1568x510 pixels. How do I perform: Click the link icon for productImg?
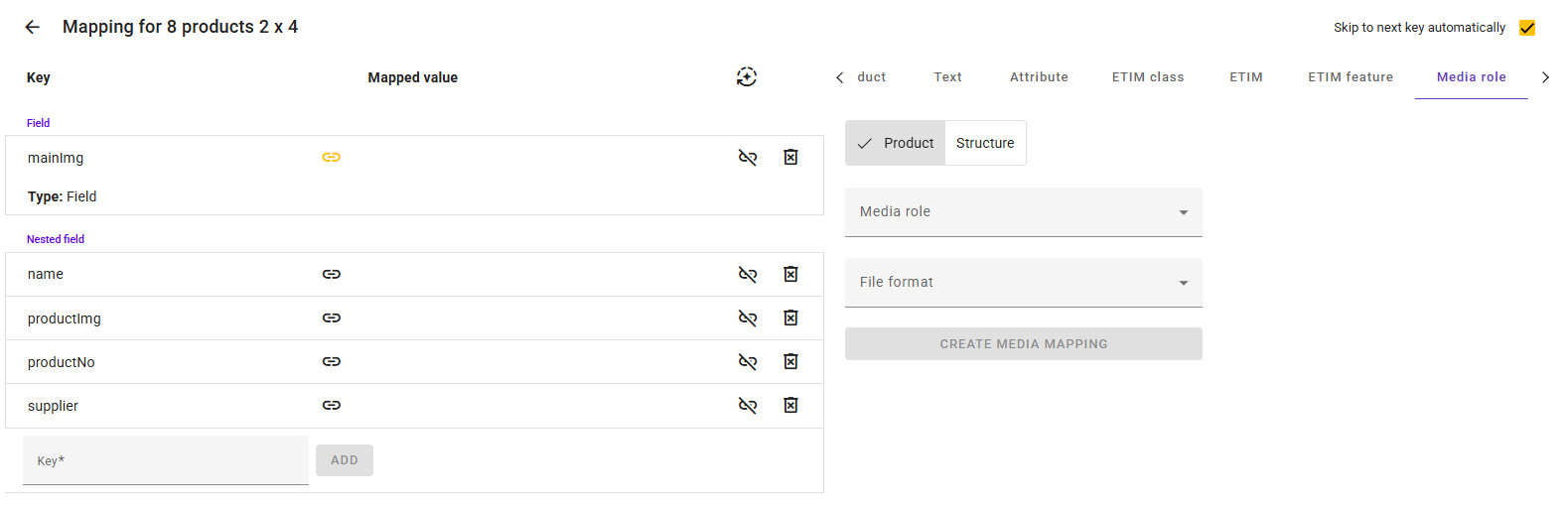pos(332,319)
